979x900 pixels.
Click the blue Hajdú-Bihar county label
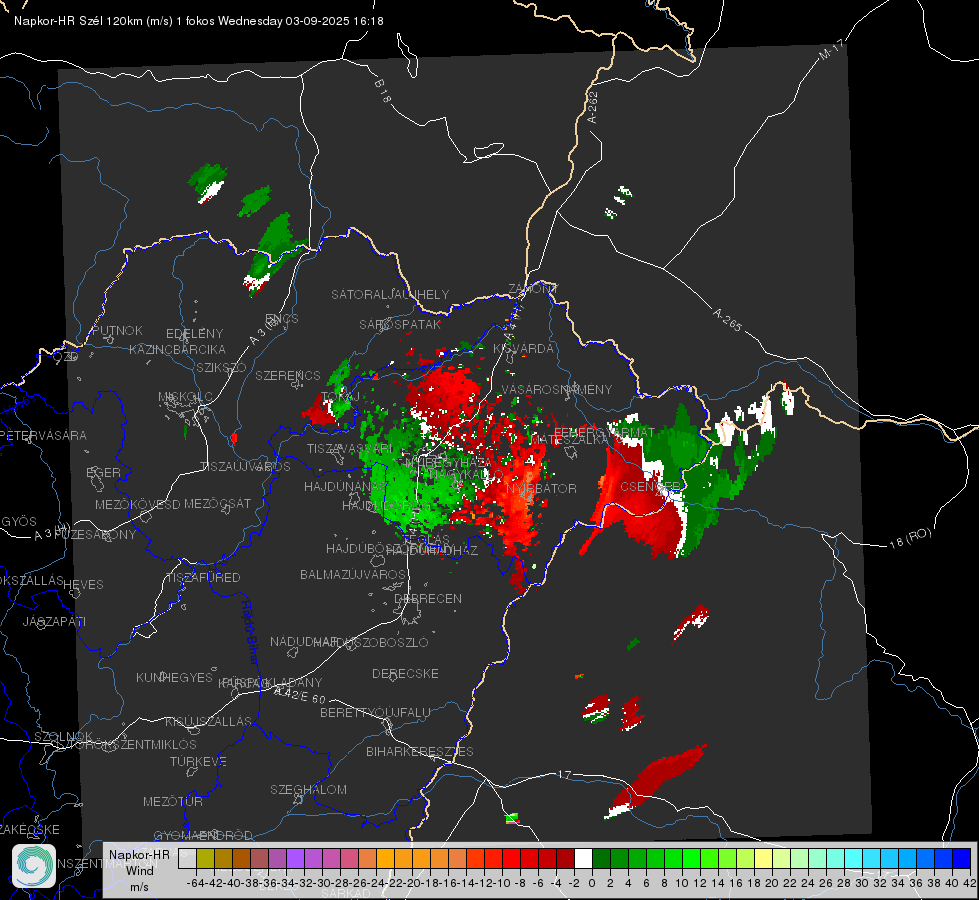tap(250, 633)
